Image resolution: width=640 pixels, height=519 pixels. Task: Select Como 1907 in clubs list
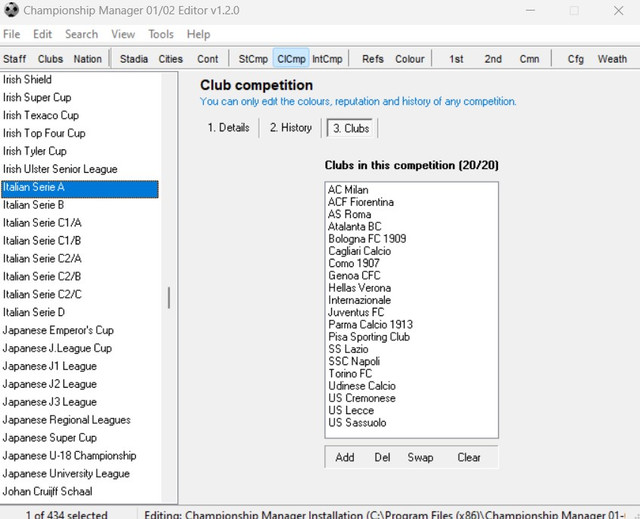354,263
